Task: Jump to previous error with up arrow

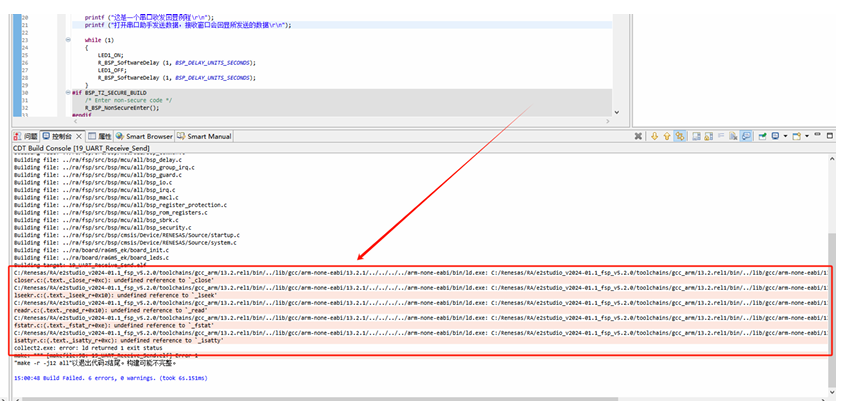Action: (667, 136)
